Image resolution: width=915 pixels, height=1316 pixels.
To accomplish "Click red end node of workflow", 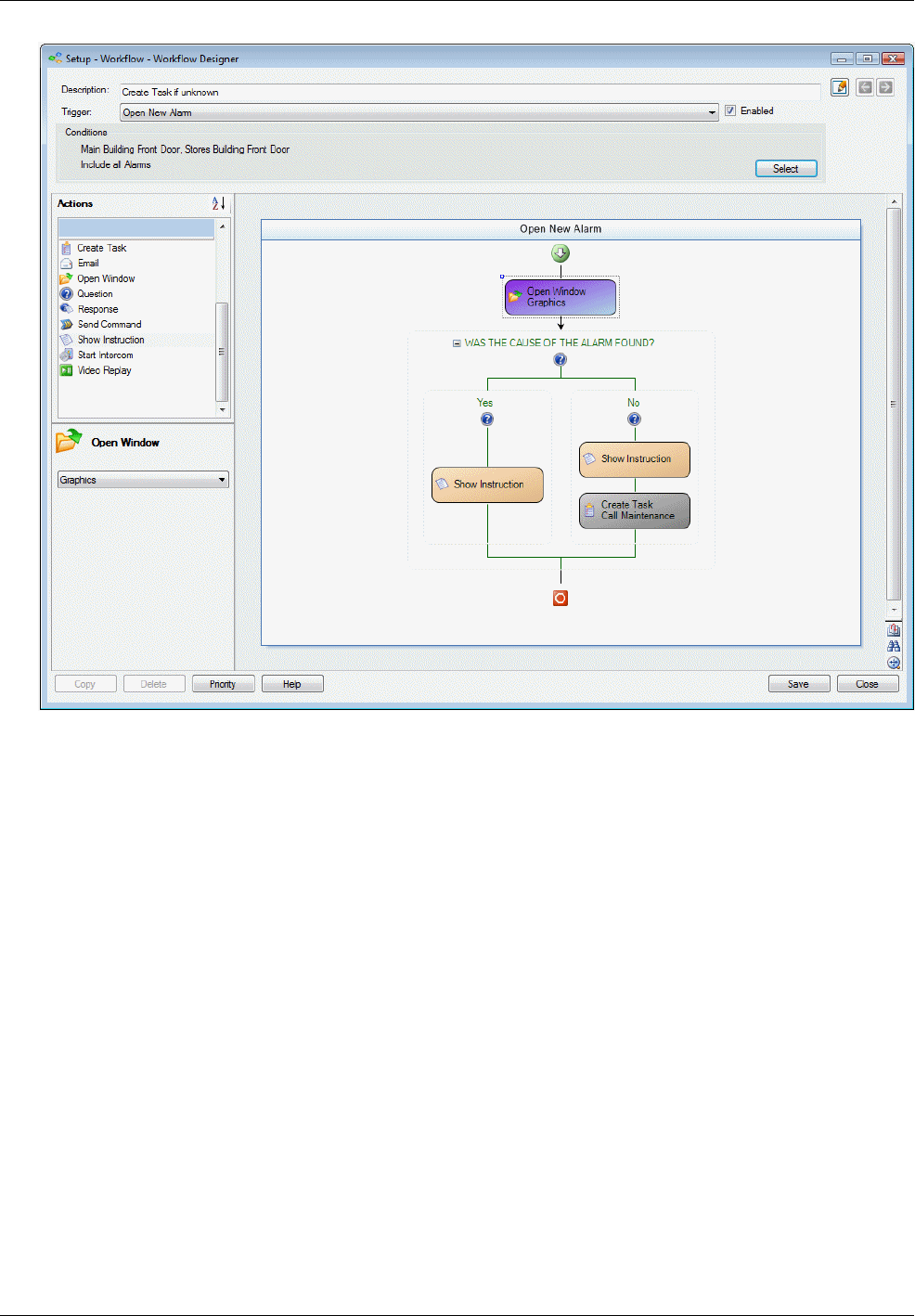I will tap(561, 599).
